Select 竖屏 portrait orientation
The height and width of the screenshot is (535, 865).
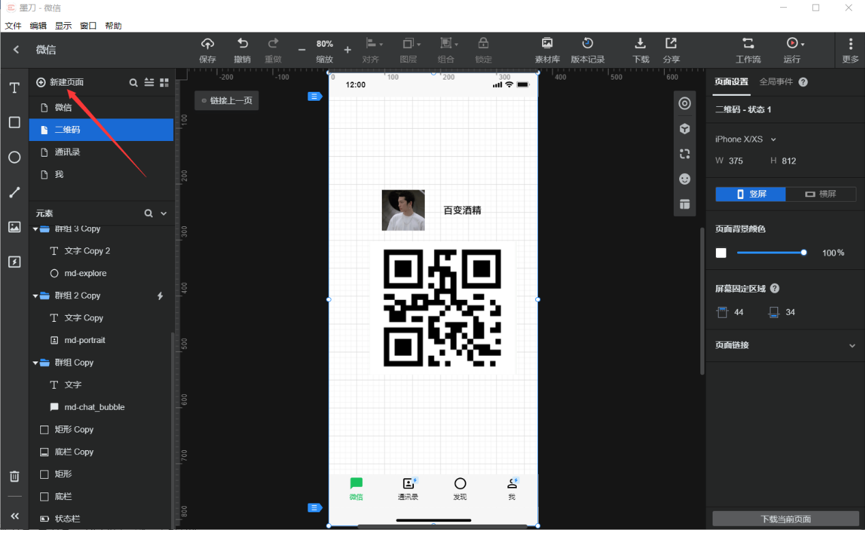(x=750, y=194)
